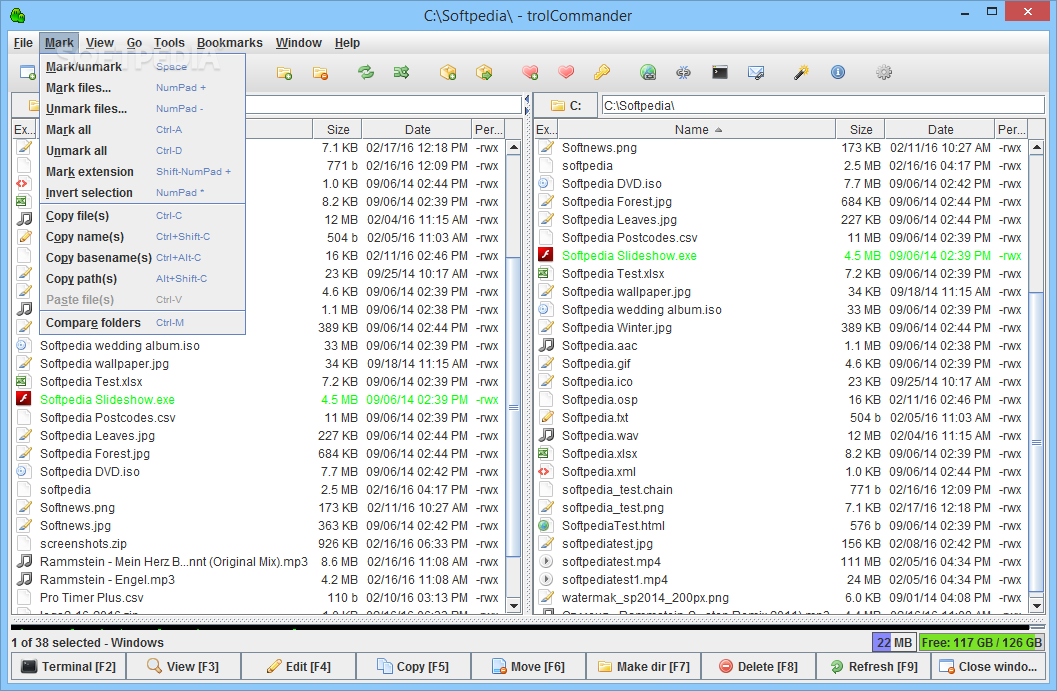The image size is (1057, 691).
Task: Open the credentials key icon
Action: pos(601,72)
